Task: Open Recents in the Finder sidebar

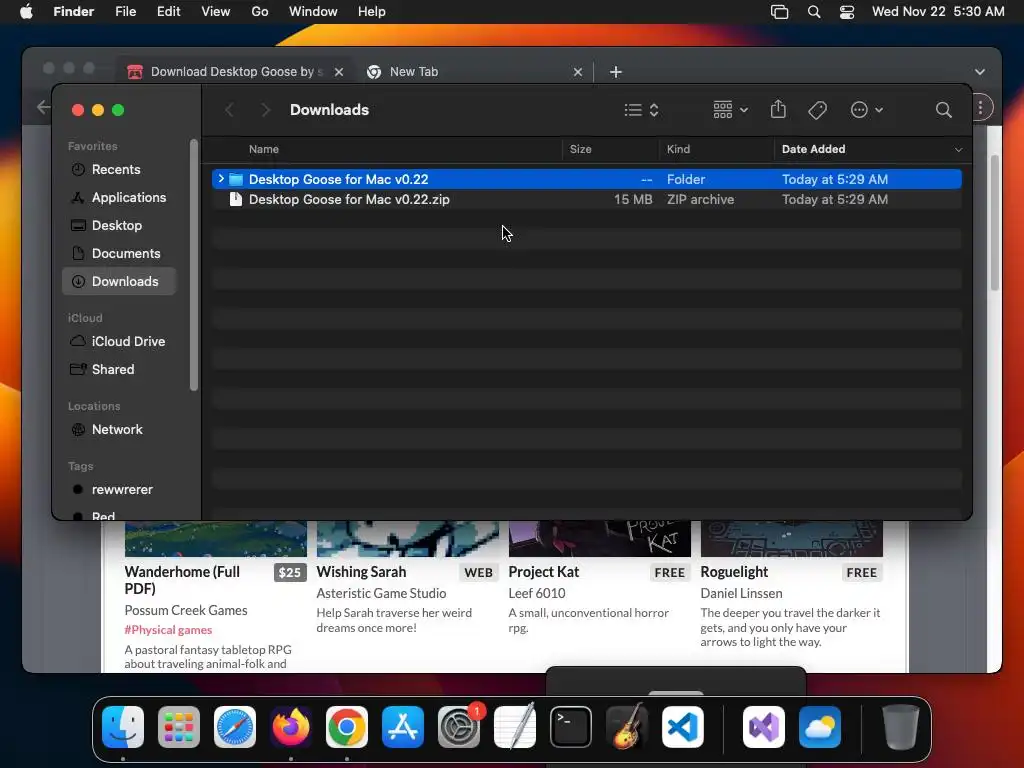Action: coord(116,169)
